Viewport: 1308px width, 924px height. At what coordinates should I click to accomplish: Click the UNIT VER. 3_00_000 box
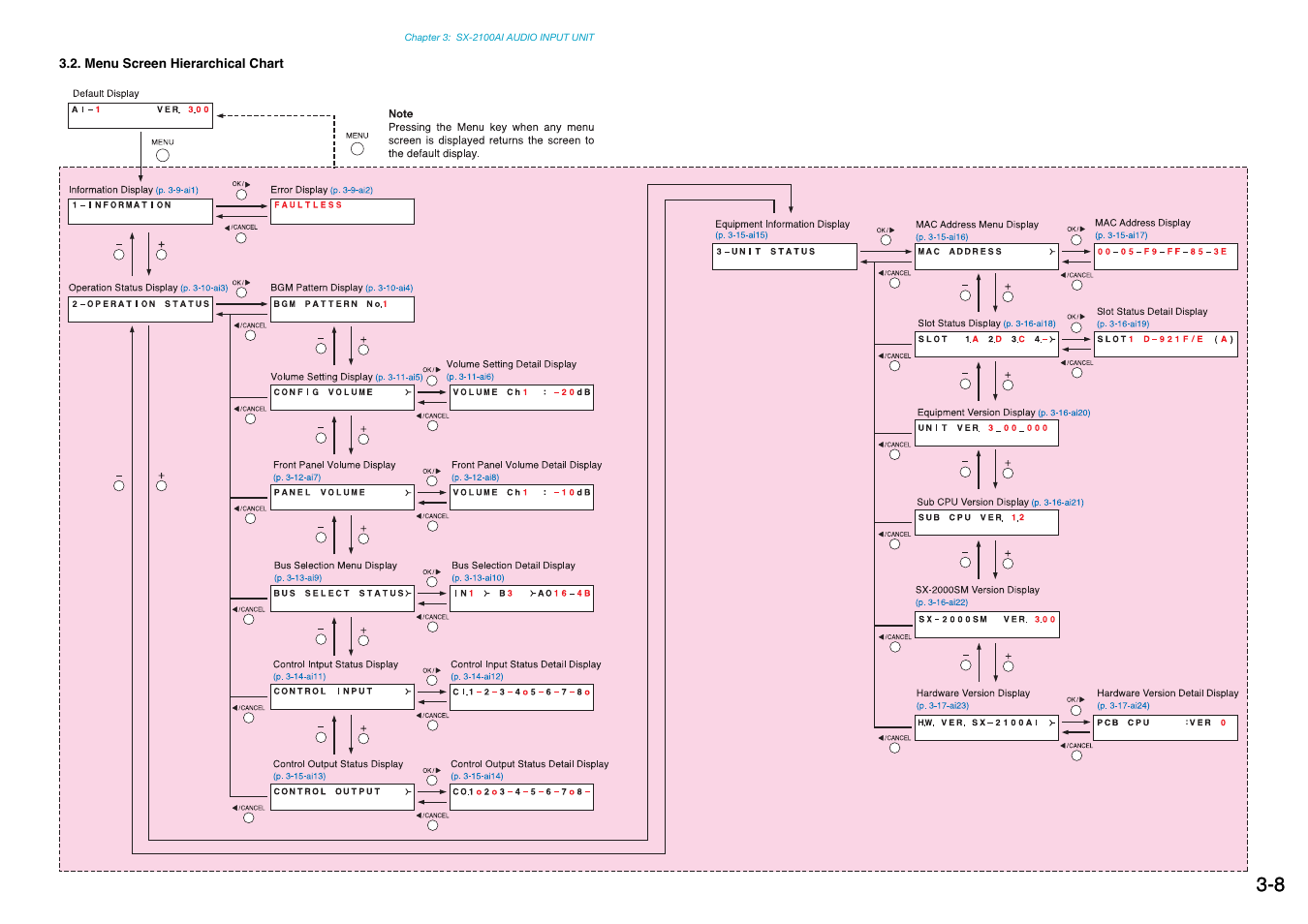click(986, 433)
